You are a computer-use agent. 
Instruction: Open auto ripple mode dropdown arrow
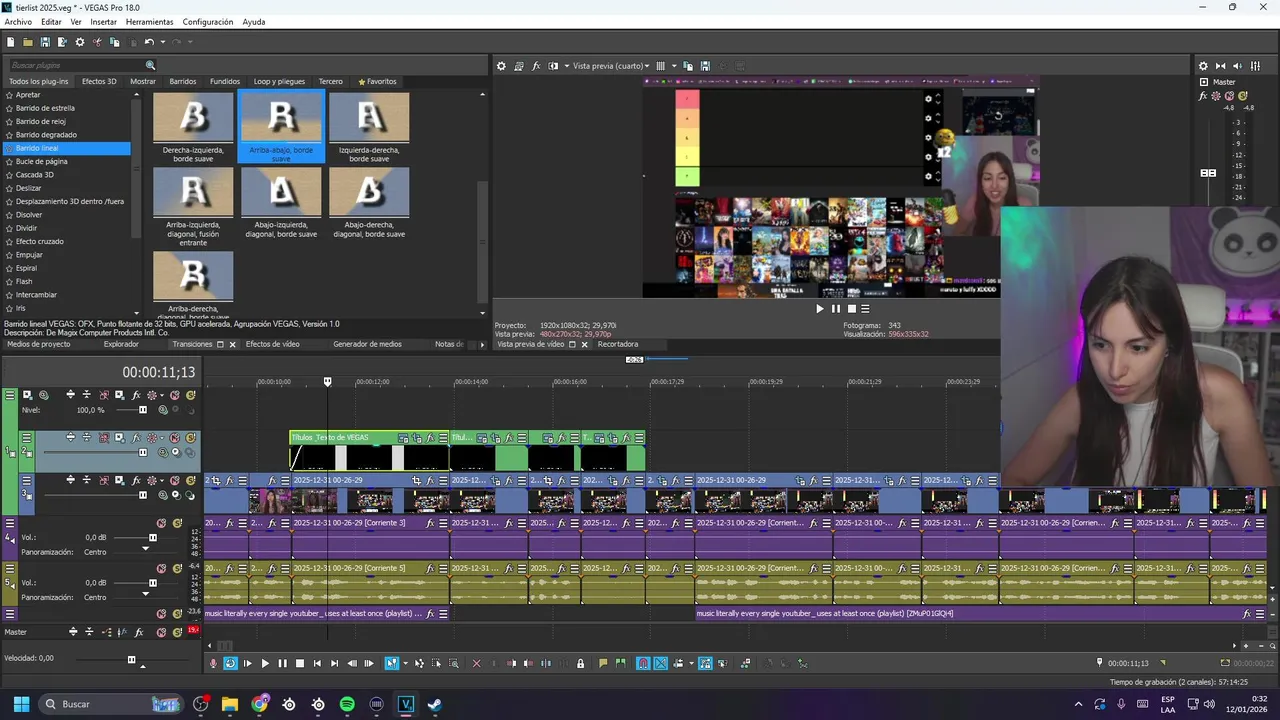click(x=691, y=663)
